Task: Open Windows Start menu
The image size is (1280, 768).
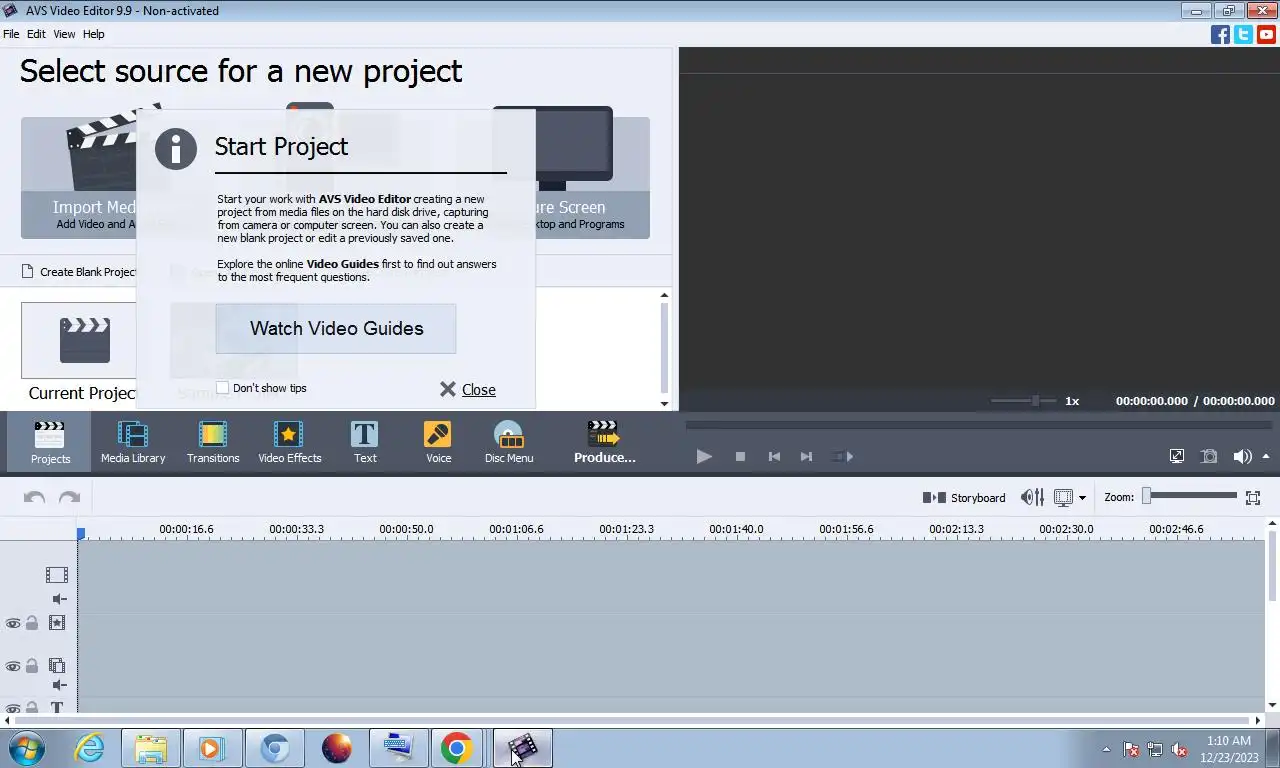Action: coord(27,748)
